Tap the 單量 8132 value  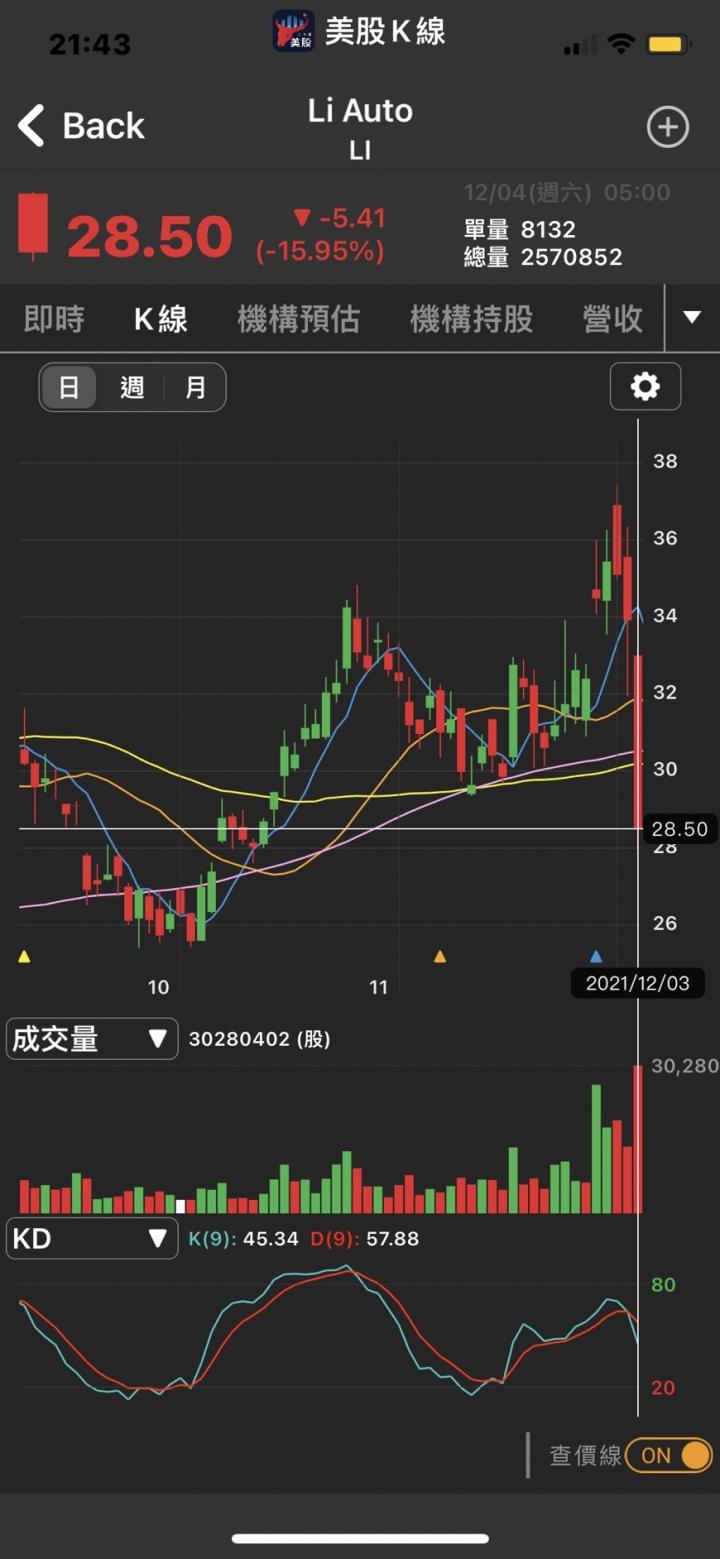[x=520, y=229]
